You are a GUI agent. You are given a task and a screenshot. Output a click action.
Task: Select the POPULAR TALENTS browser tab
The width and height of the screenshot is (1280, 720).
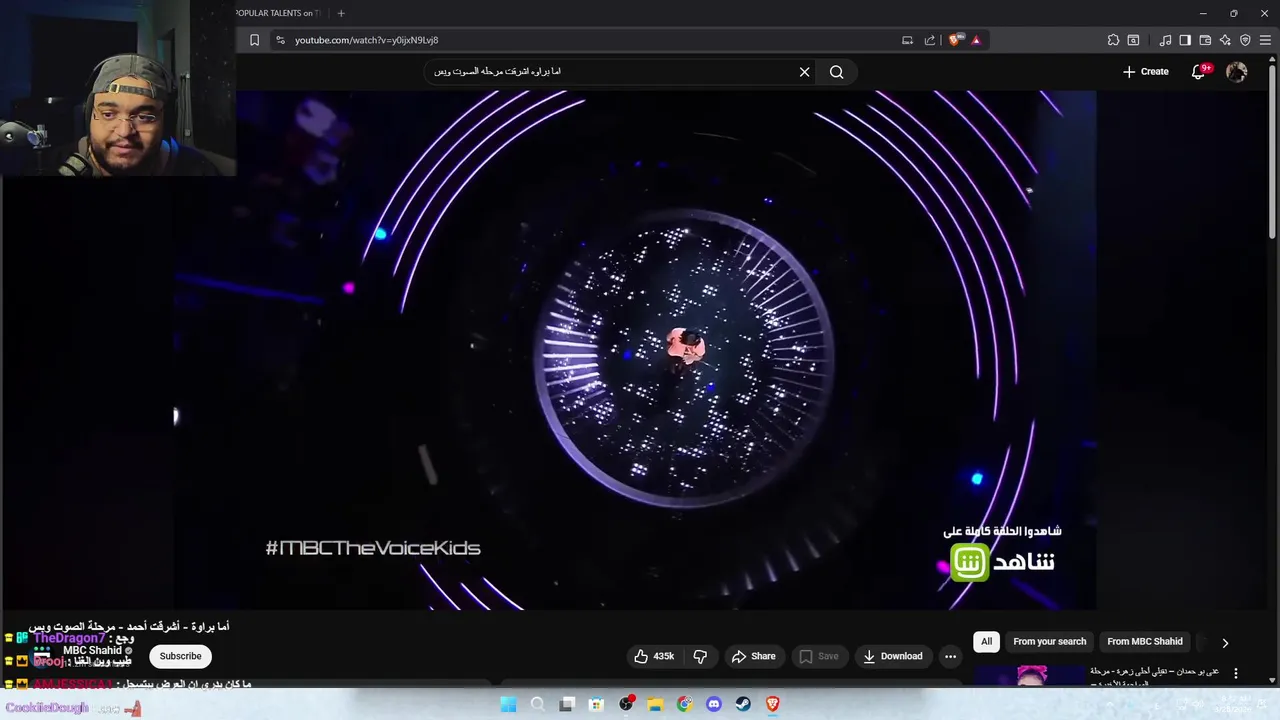(x=278, y=13)
